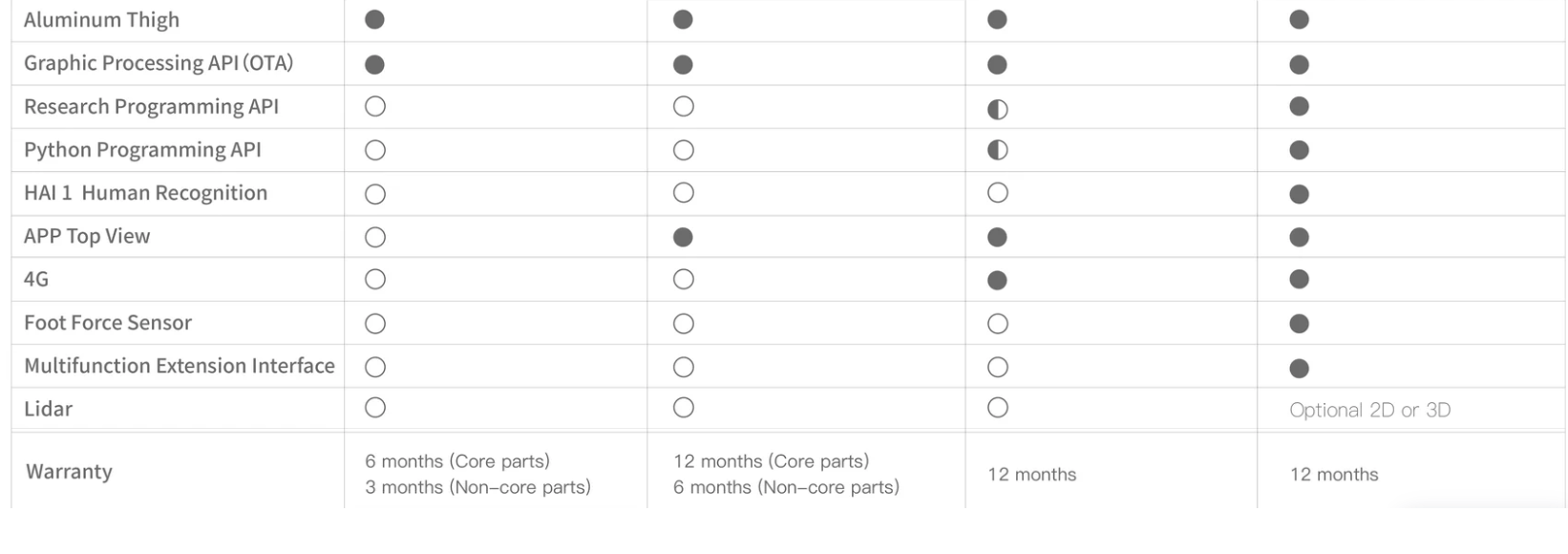This screenshot has width=1568, height=554.
Task: Click the "Multifunction Extension Interface" row label
Action: point(180,366)
